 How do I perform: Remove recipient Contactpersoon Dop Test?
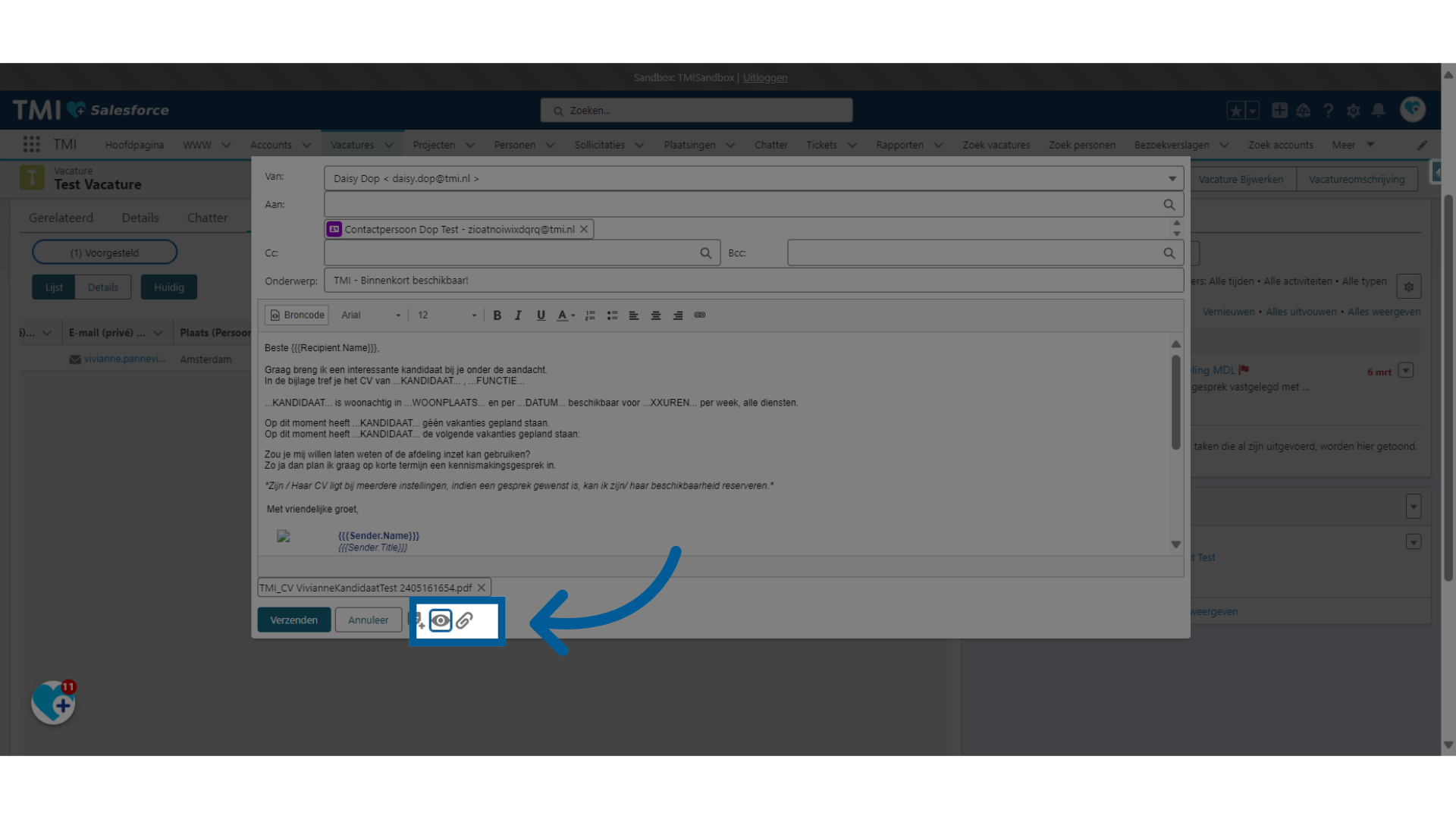tap(584, 229)
